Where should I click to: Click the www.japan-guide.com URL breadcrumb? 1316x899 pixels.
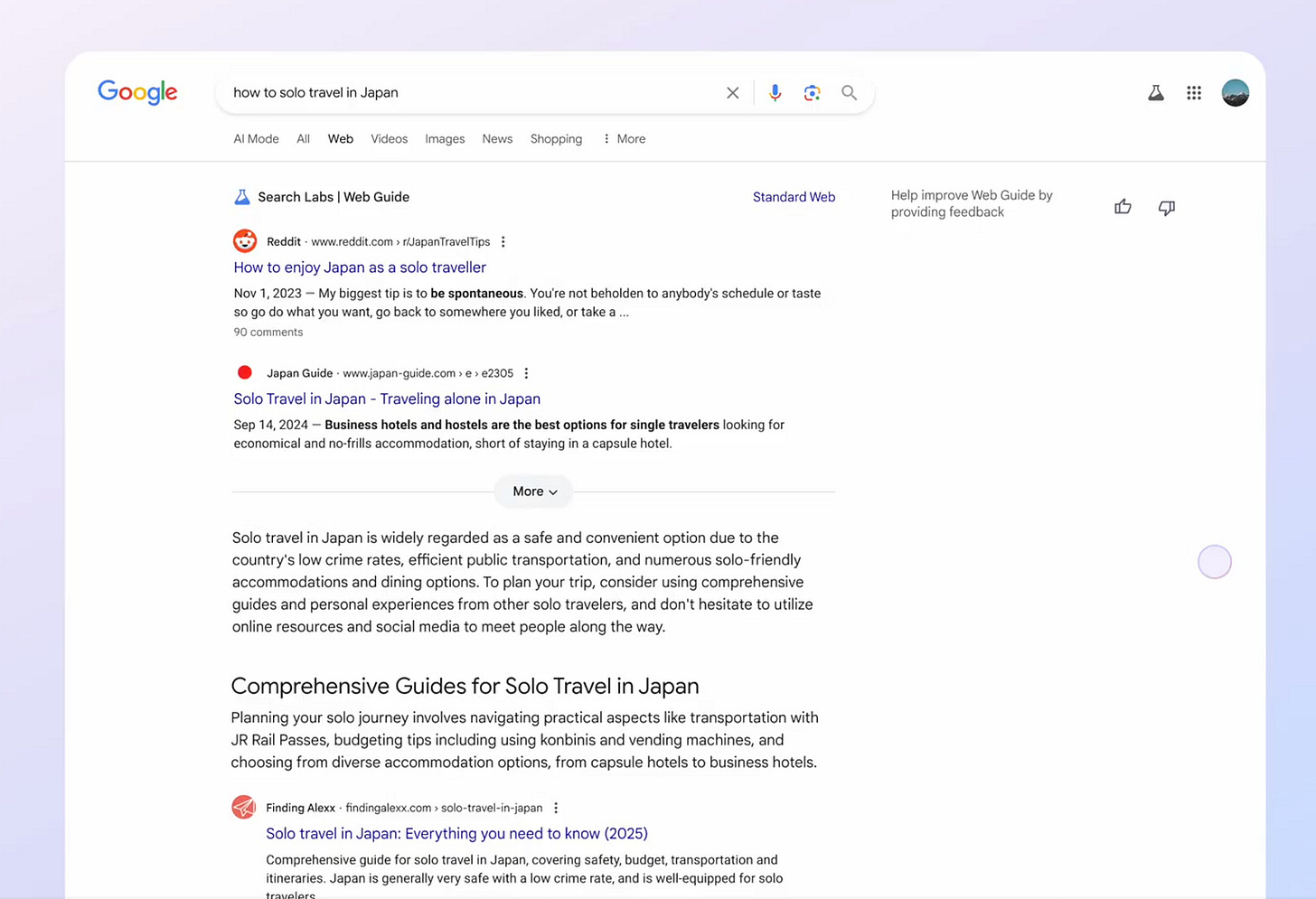428,373
